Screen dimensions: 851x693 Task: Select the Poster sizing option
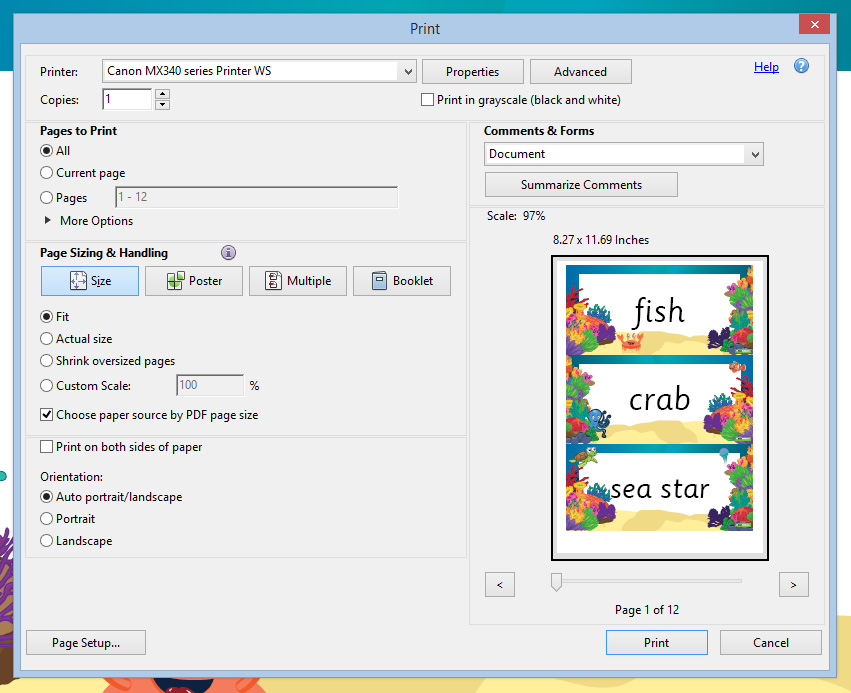tap(194, 281)
